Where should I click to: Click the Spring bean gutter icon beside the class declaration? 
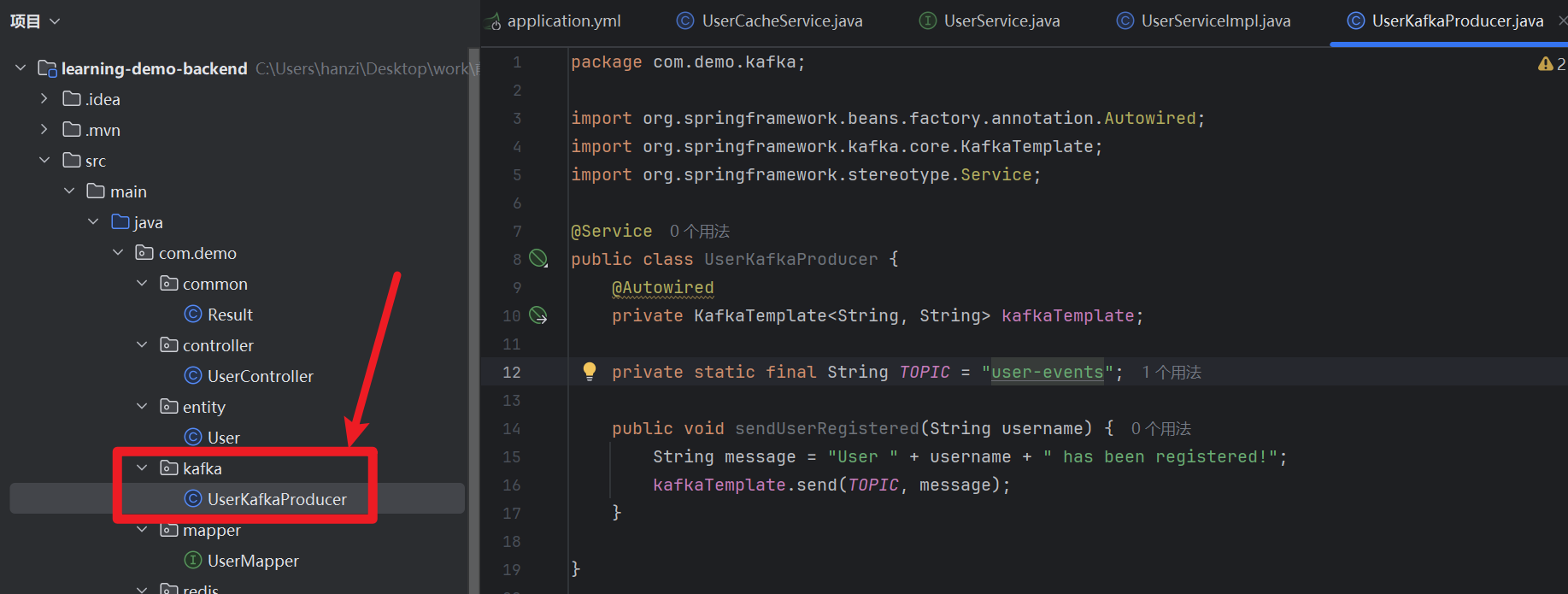point(538,259)
